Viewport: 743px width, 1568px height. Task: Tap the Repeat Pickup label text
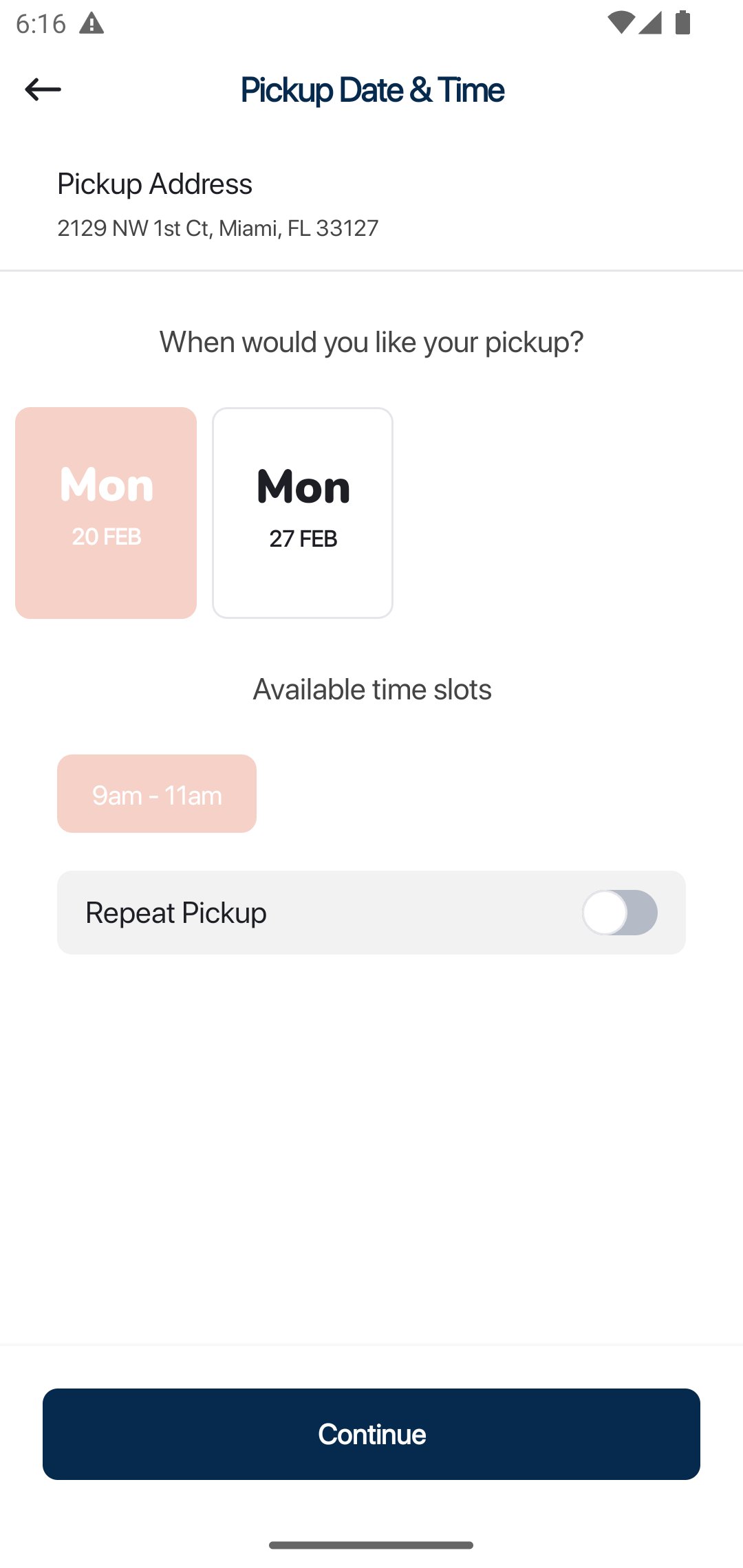click(176, 913)
